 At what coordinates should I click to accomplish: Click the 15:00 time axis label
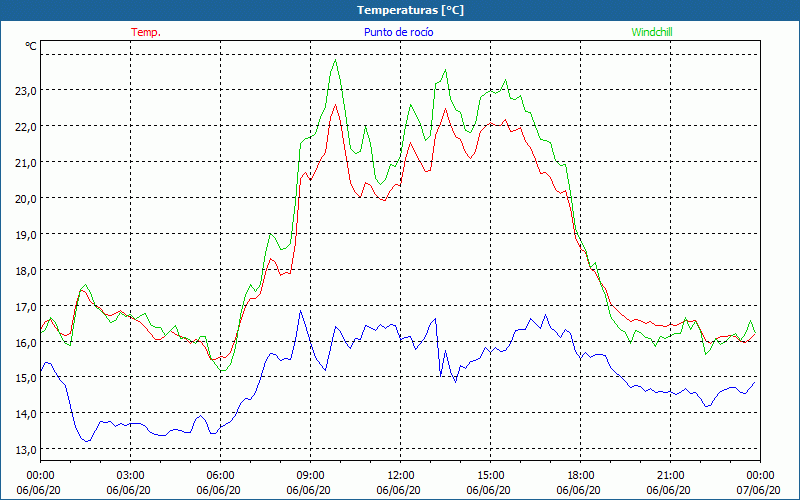[x=490, y=476]
